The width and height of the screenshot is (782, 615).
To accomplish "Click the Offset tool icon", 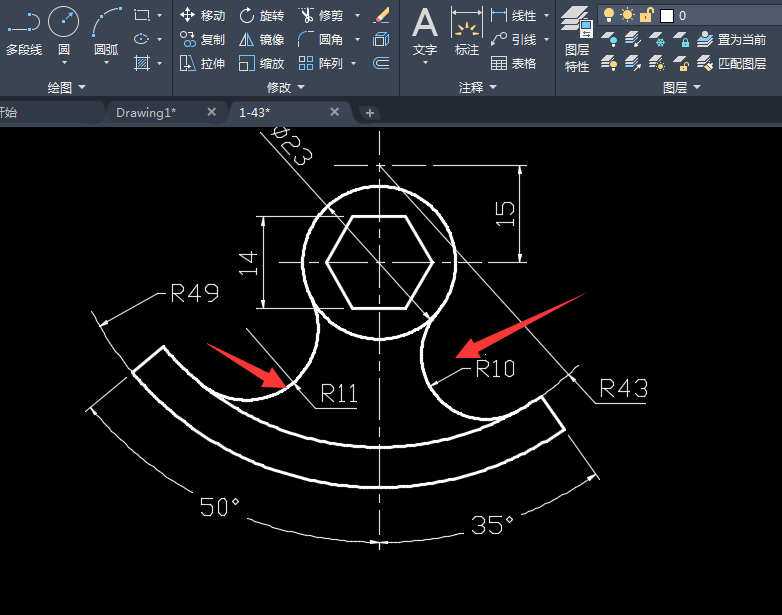I will [381, 63].
